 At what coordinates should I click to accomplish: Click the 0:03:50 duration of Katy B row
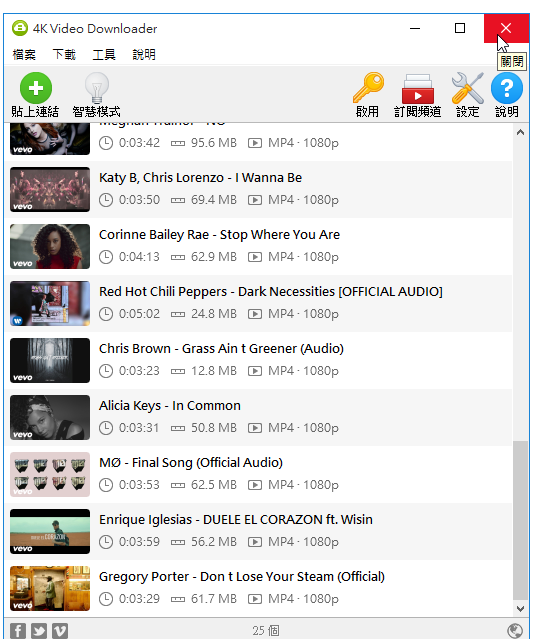(139, 200)
